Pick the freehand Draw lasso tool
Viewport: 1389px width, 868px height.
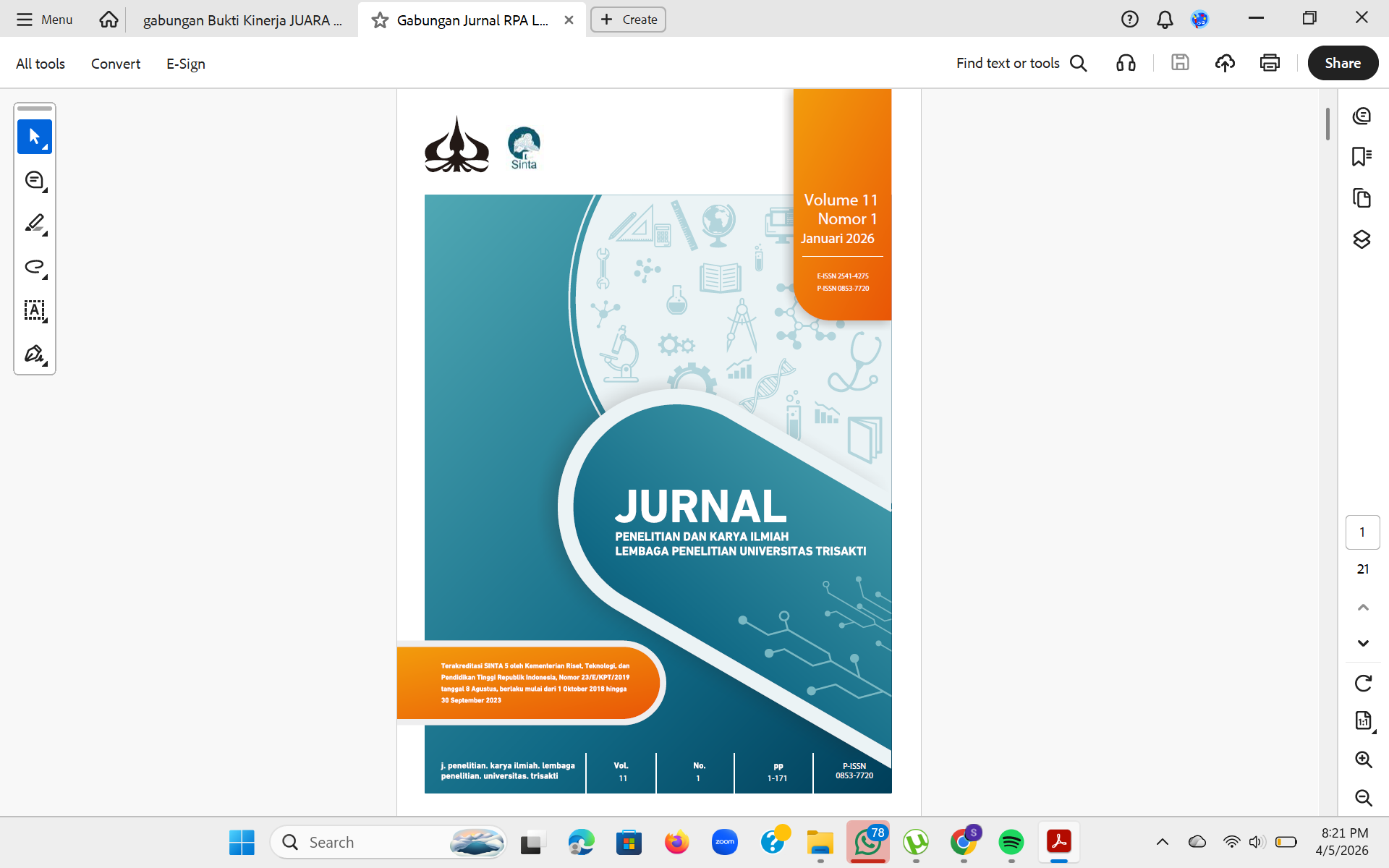click(34, 267)
